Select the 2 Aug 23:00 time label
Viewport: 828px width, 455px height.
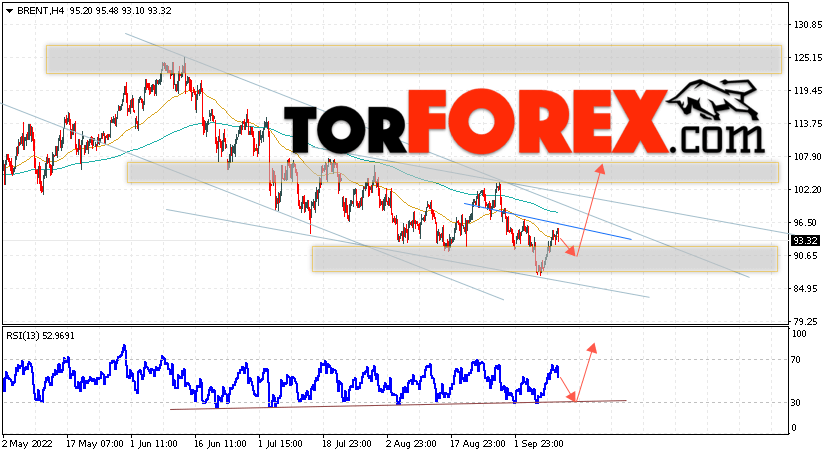pyautogui.click(x=411, y=443)
